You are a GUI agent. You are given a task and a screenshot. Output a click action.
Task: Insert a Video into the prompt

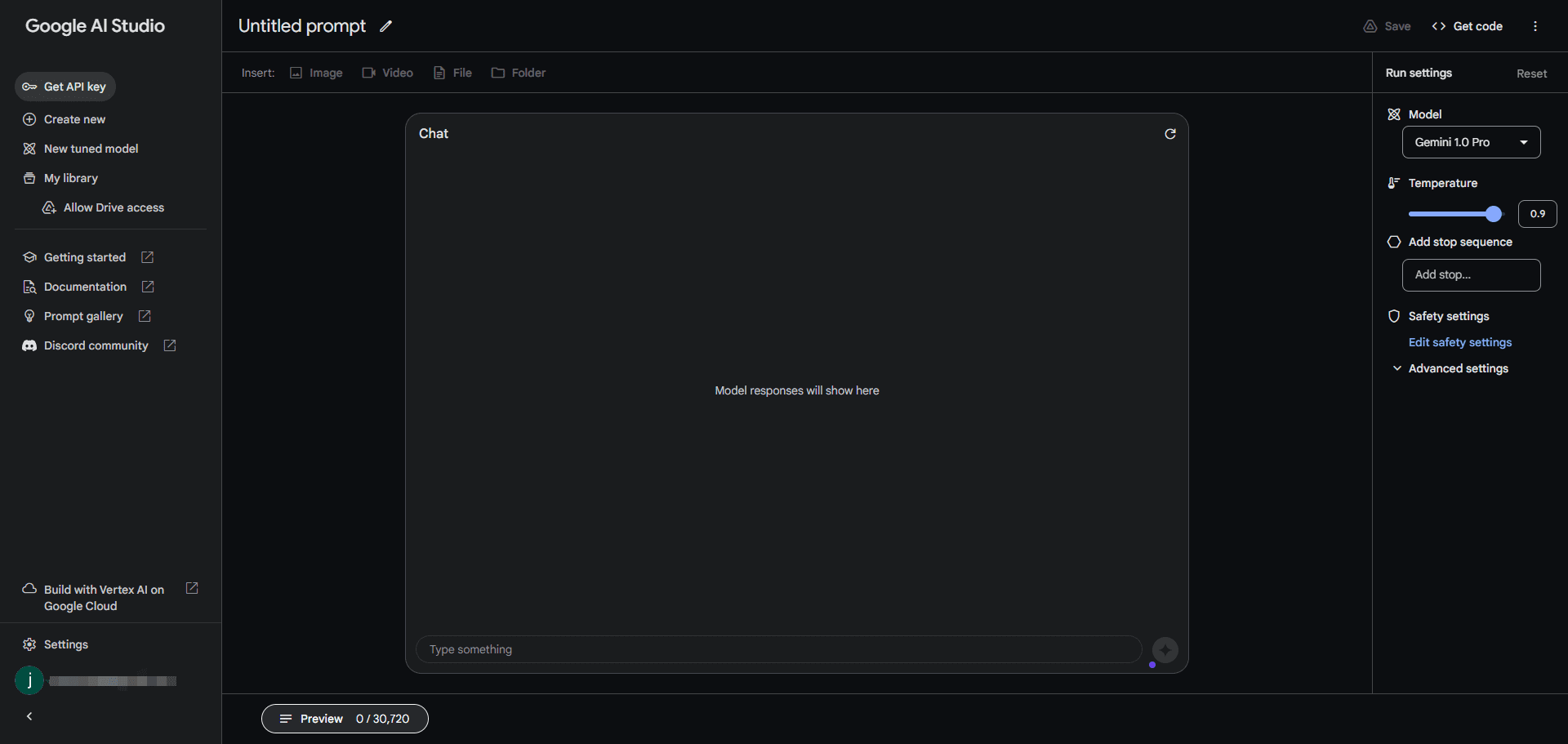[388, 73]
